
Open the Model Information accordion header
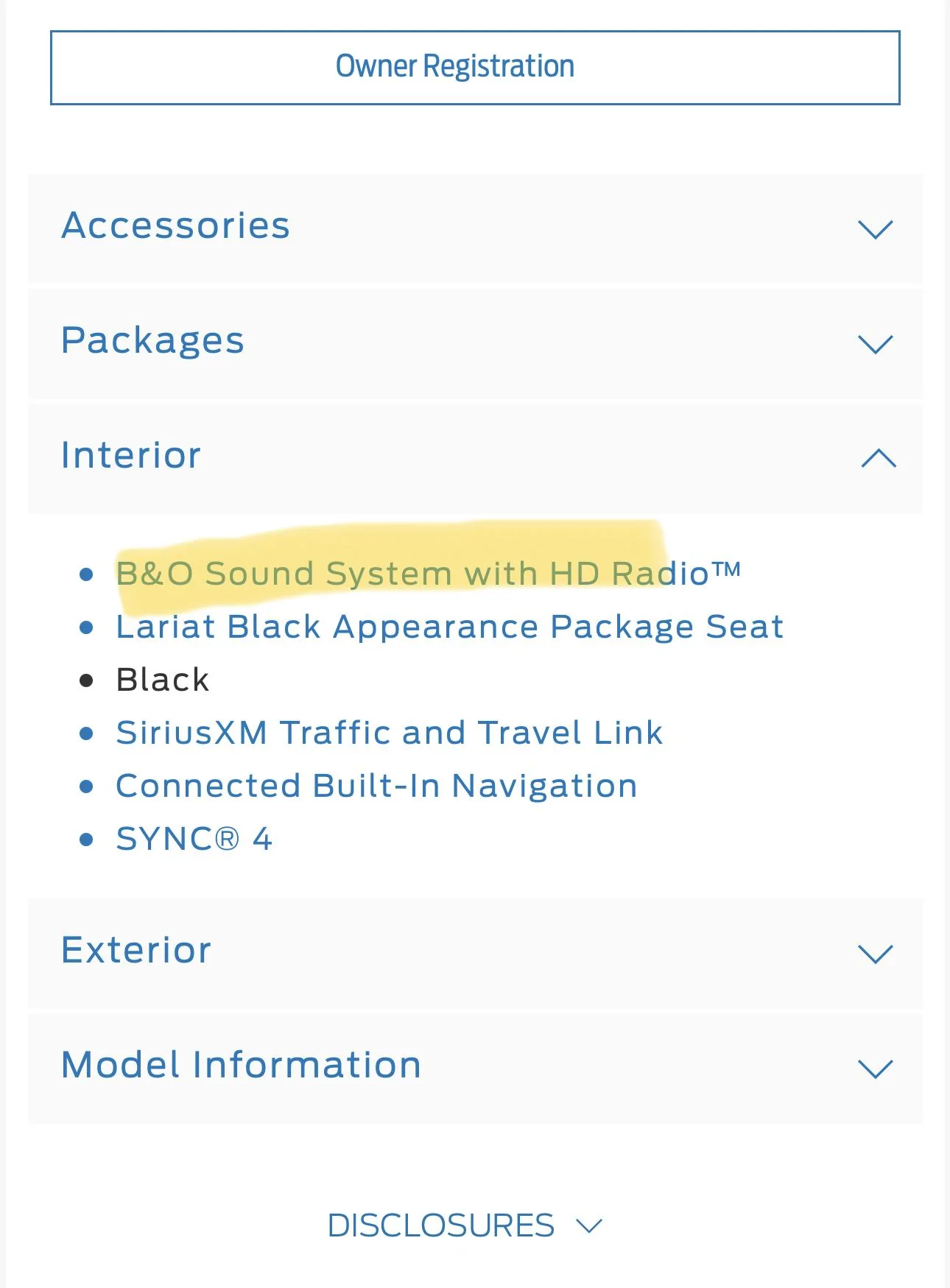(x=242, y=1065)
